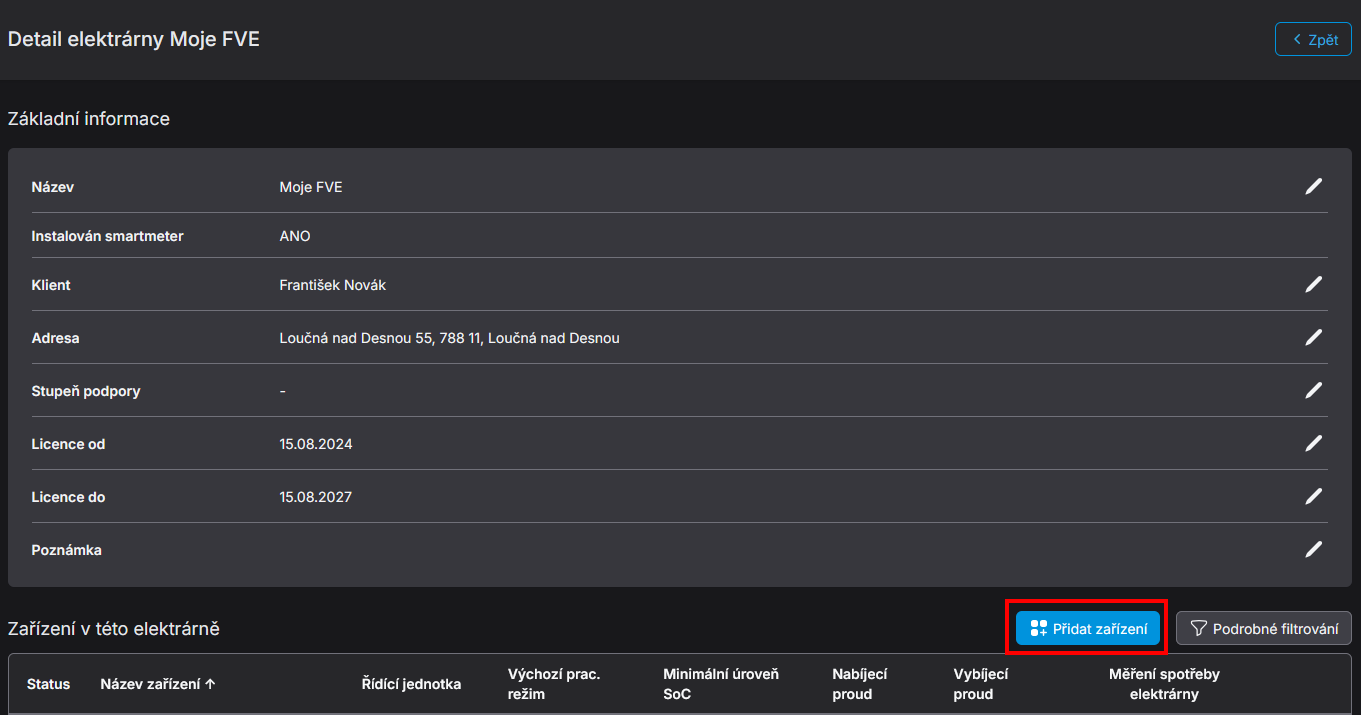Edit the Poznámka note field

coord(1313,549)
